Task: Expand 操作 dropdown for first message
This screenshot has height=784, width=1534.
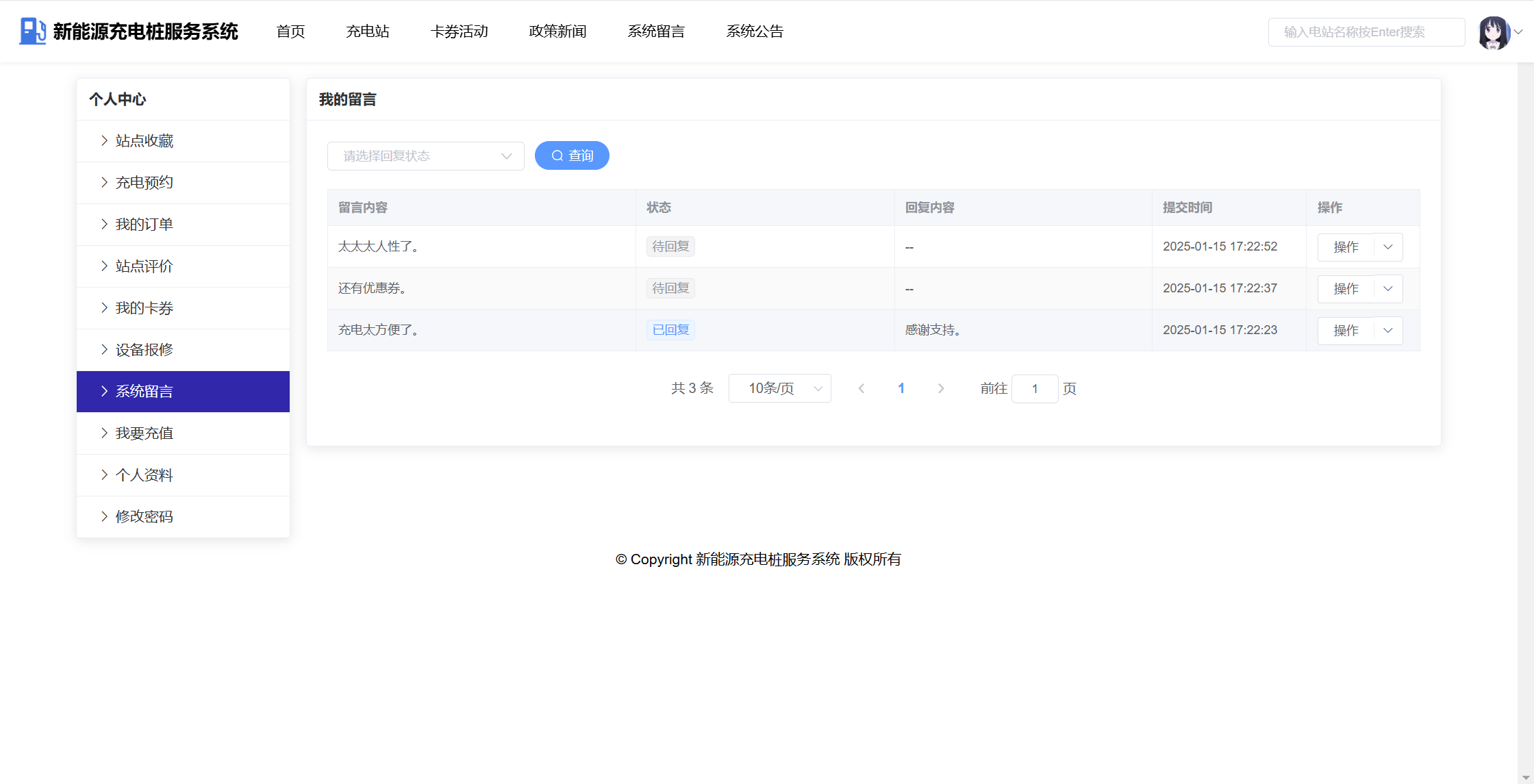Action: (x=1388, y=247)
